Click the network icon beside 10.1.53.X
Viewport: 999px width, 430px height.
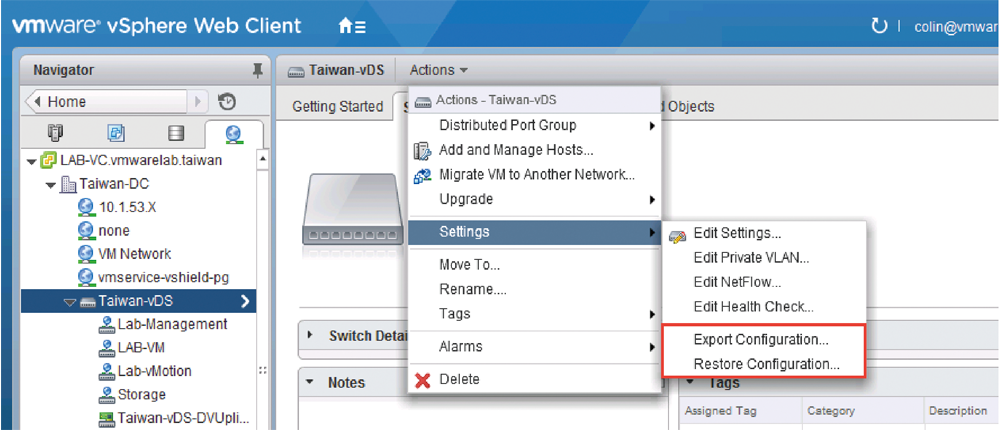(86, 206)
